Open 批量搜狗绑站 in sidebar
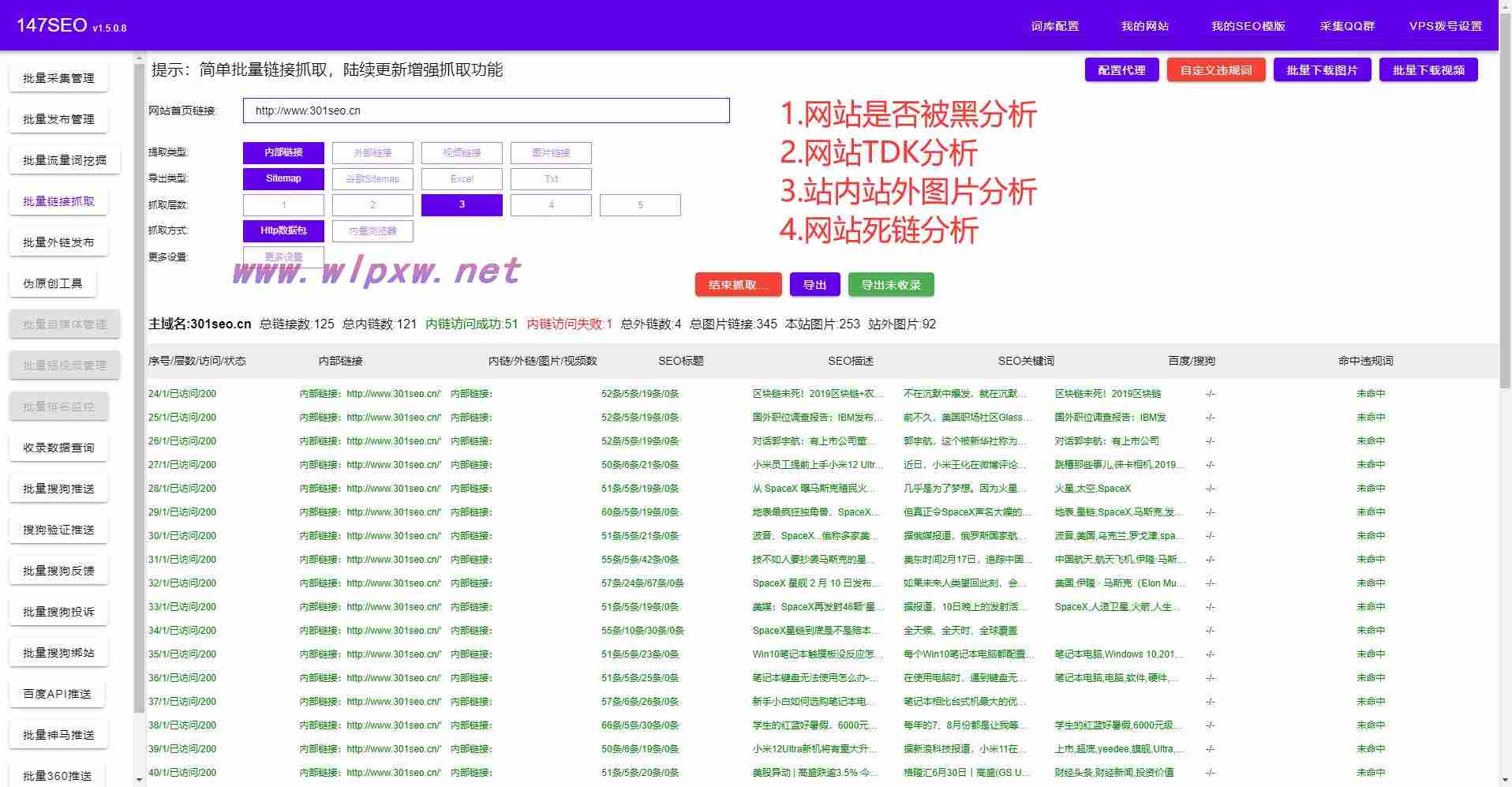 (x=58, y=653)
